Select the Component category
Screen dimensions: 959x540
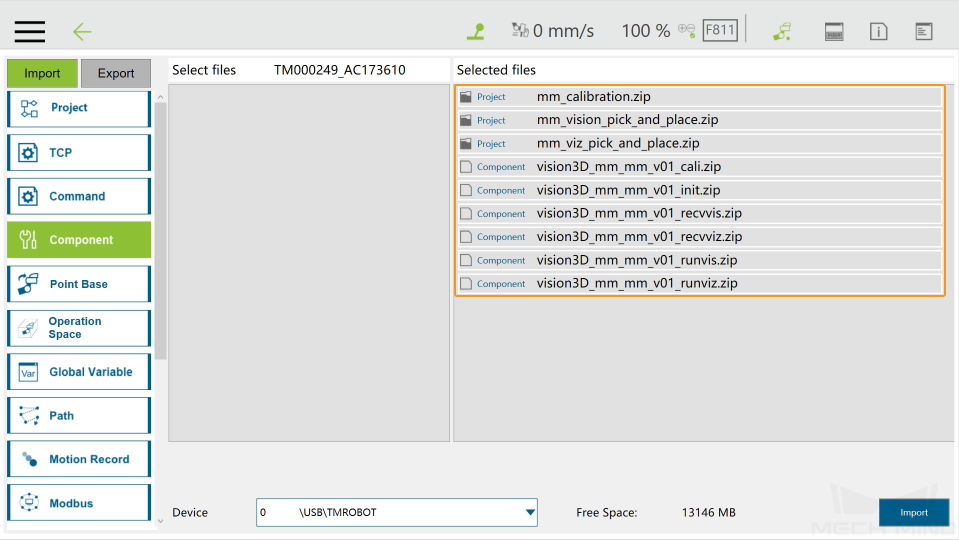point(79,240)
